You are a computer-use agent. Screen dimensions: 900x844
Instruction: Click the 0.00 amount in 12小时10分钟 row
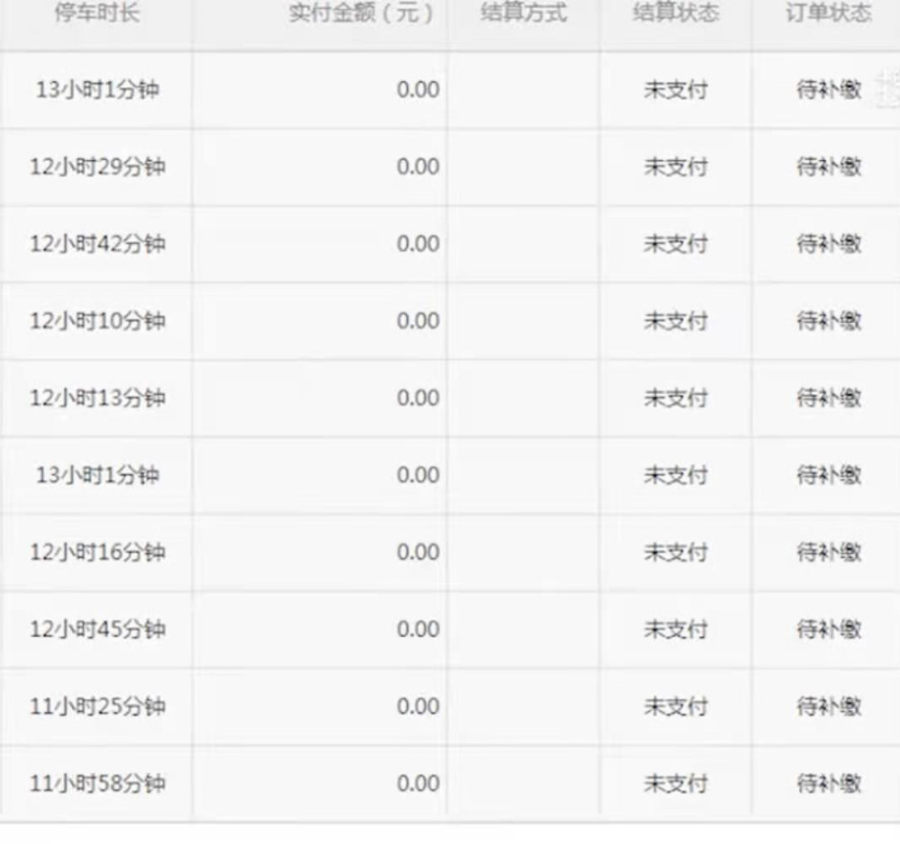click(418, 321)
